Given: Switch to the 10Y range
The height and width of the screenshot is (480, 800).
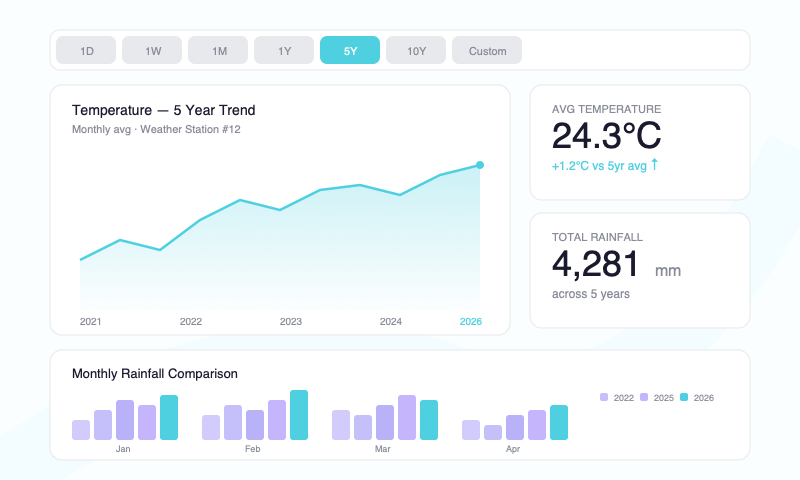Looking at the screenshot, I should 416,50.
